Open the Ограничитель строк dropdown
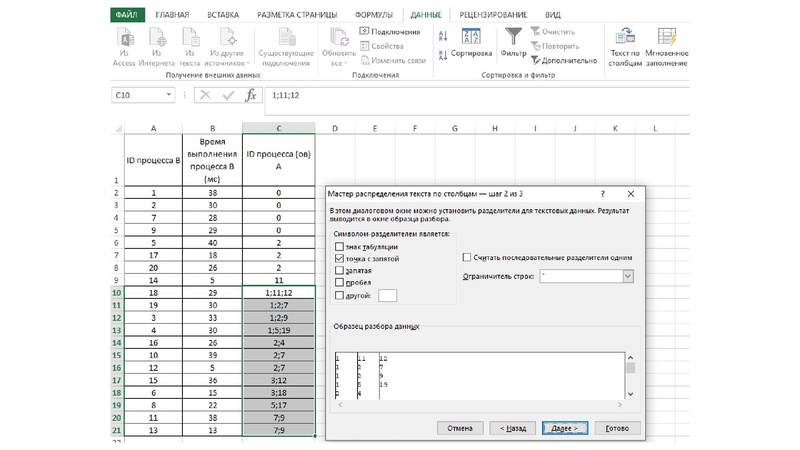 point(628,276)
